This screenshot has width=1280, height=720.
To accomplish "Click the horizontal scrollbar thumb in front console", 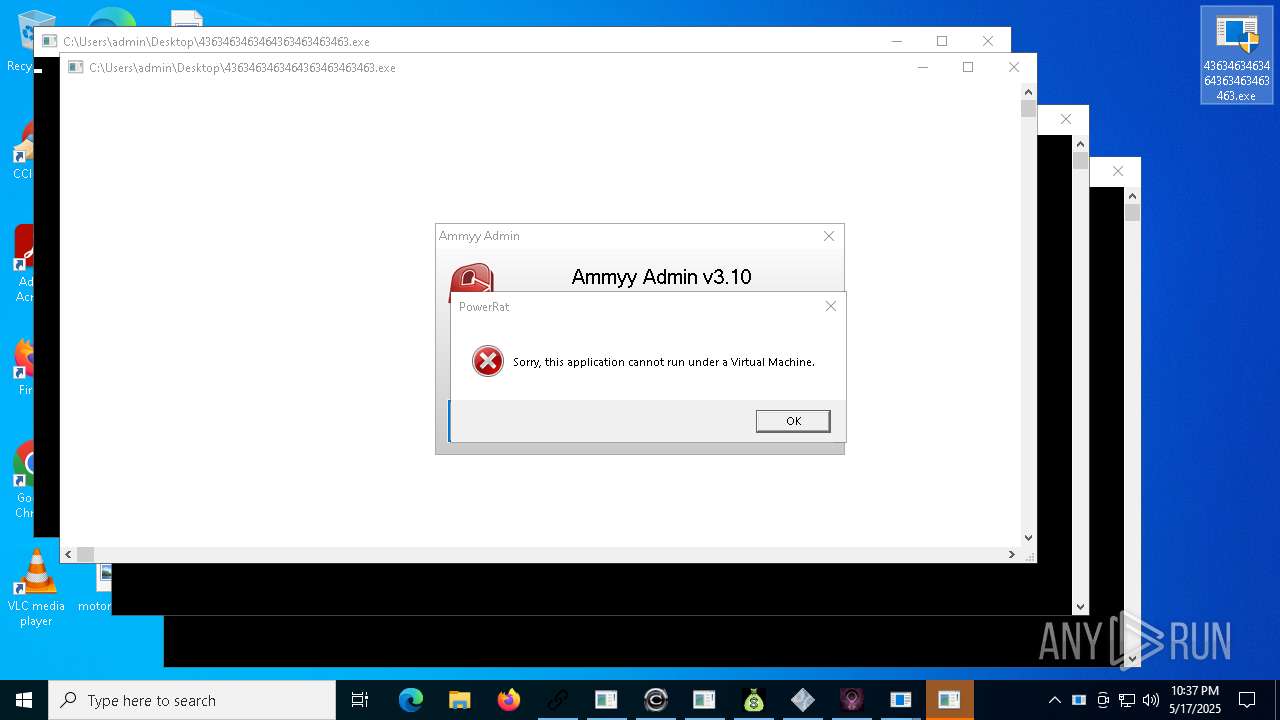I will pos(86,554).
